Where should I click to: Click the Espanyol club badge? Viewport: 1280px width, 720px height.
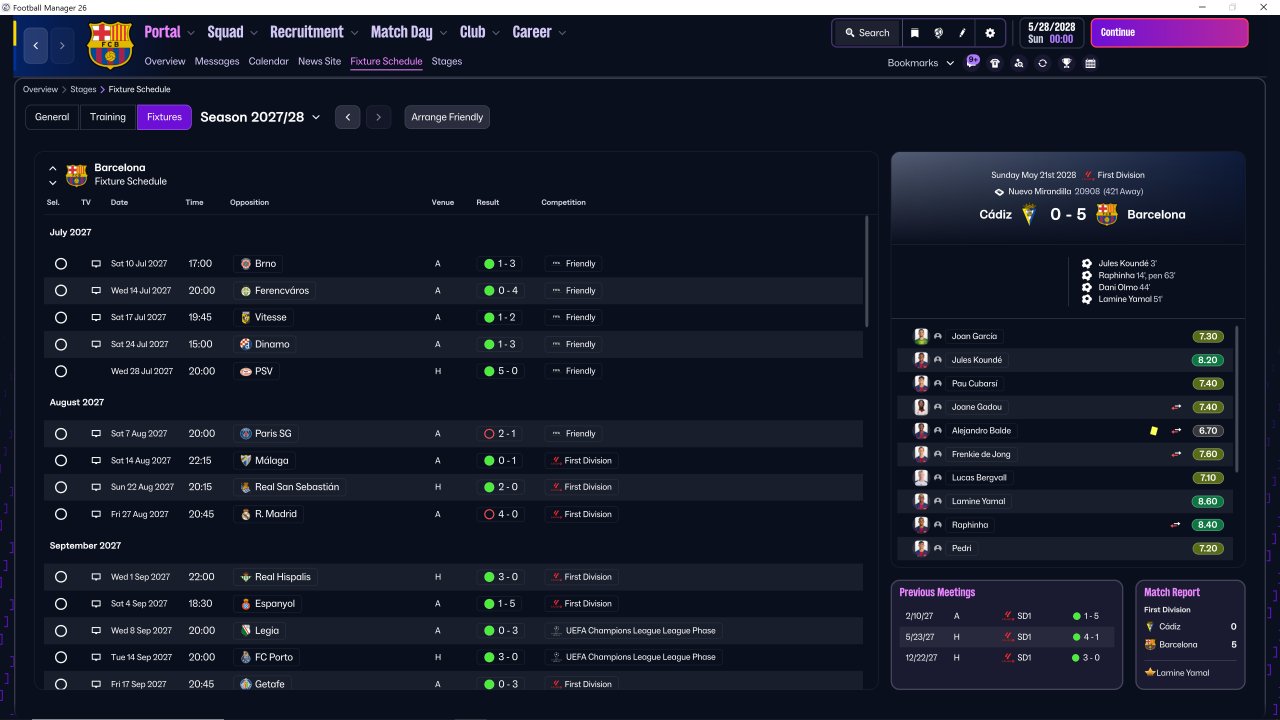246,604
